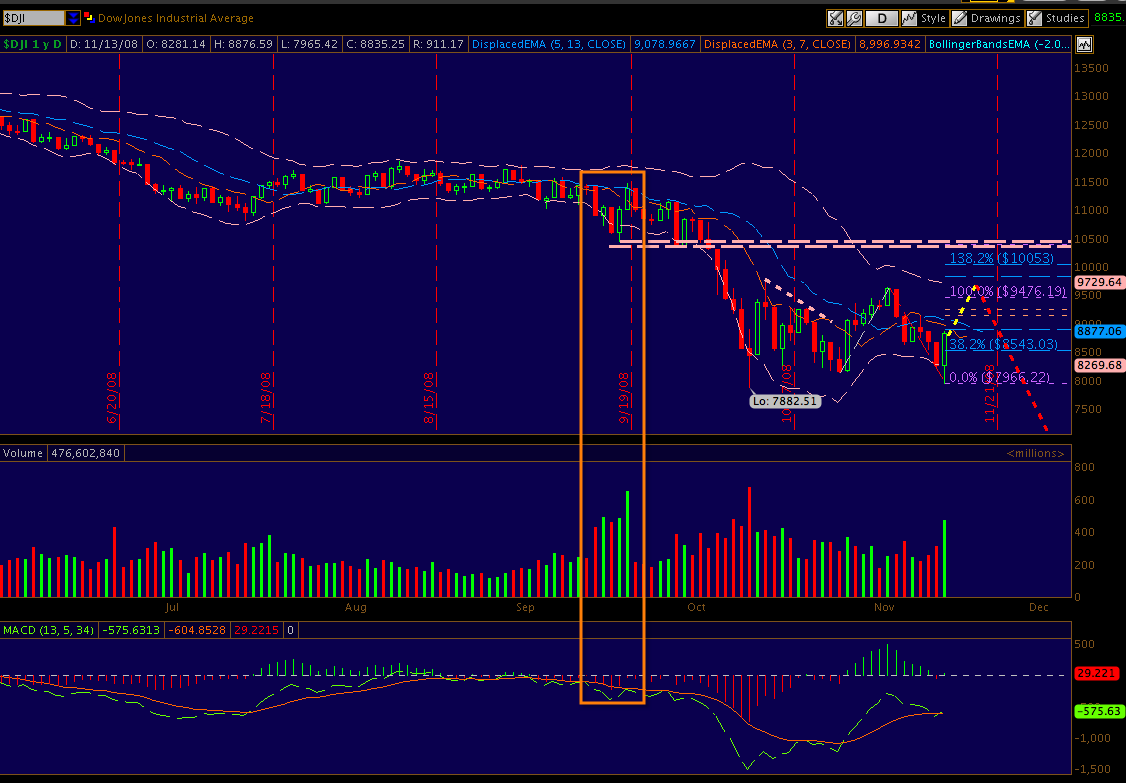The height and width of the screenshot is (783, 1126).
Task: Click the -575.6313 MACD value
Action: pyautogui.click(x=131, y=630)
